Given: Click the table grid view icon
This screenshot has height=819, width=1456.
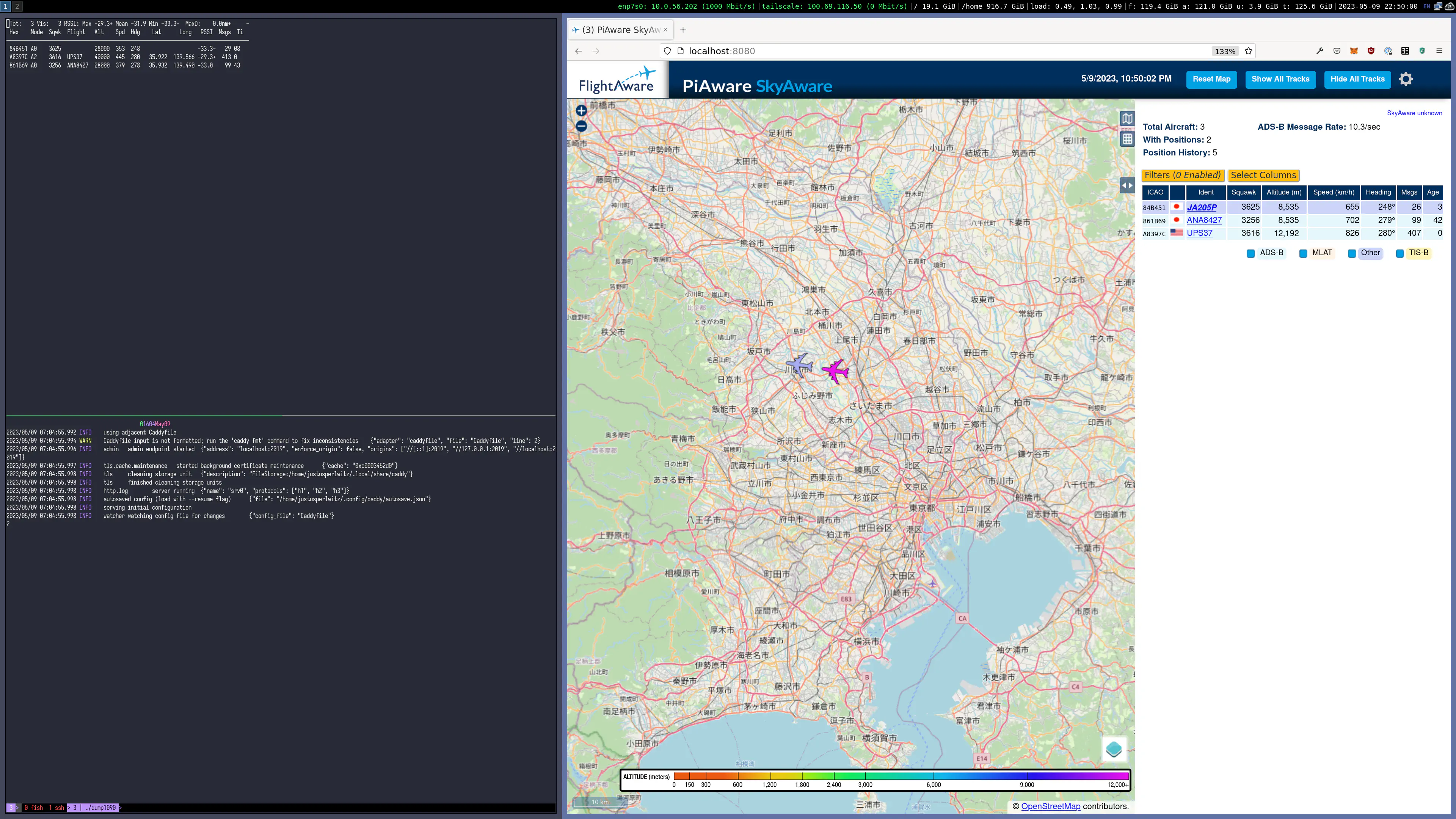Looking at the screenshot, I should pyautogui.click(x=1127, y=139).
